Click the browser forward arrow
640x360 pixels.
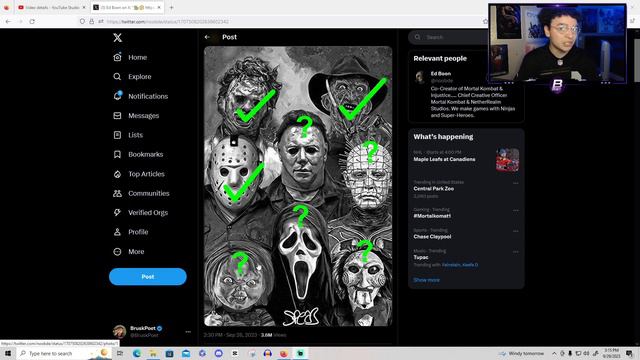20,21
